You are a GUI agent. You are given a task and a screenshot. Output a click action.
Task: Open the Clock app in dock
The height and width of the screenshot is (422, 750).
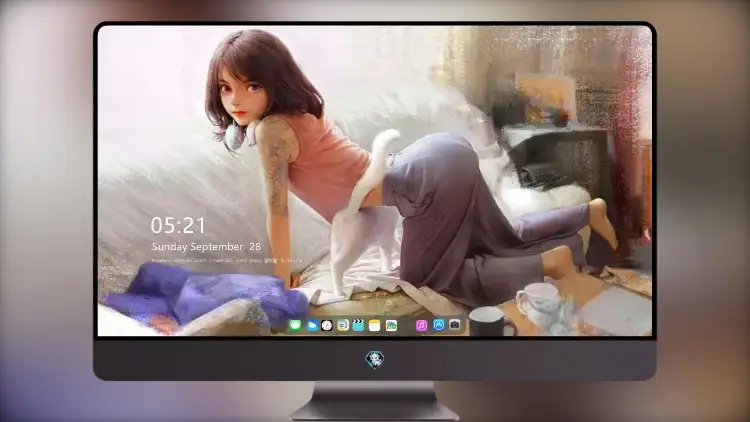tap(327, 325)
